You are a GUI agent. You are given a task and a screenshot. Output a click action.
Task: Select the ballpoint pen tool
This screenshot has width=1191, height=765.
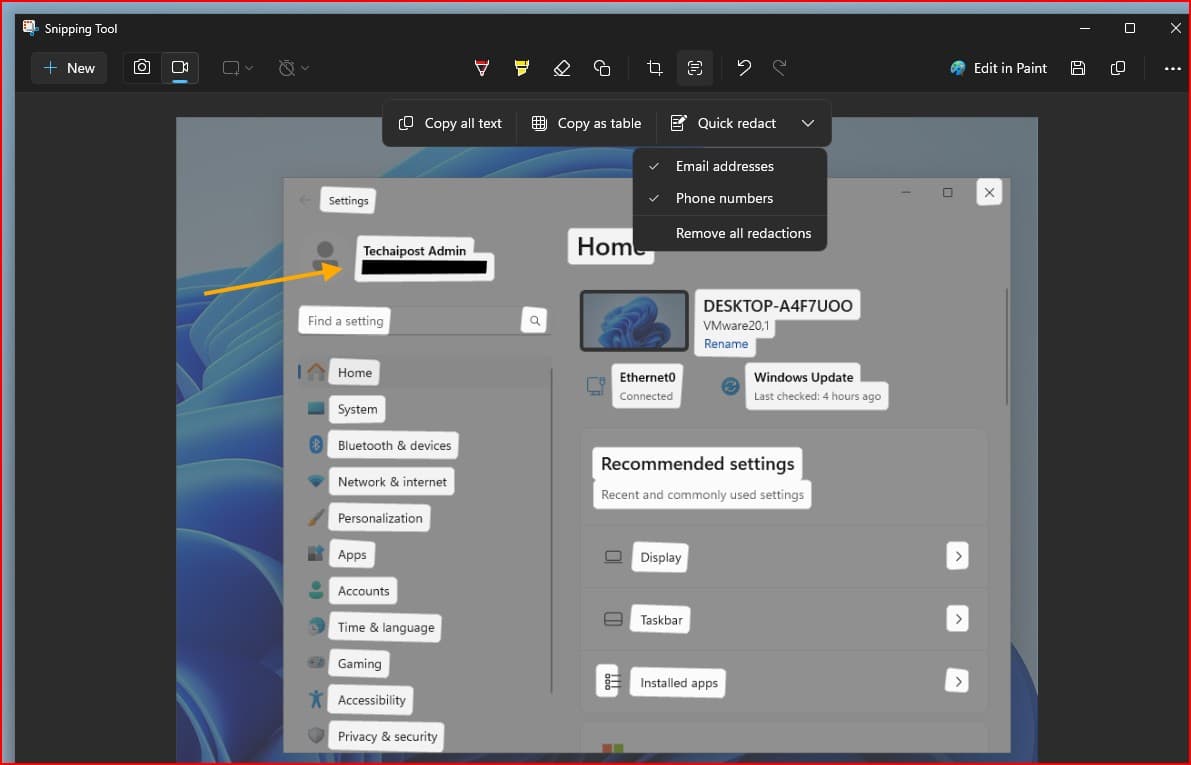(482, 68)
